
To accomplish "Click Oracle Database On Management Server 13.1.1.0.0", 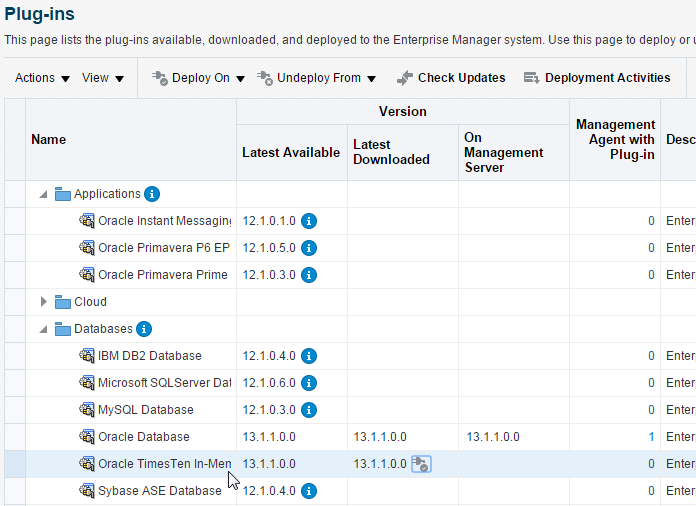I will point(493,437).
